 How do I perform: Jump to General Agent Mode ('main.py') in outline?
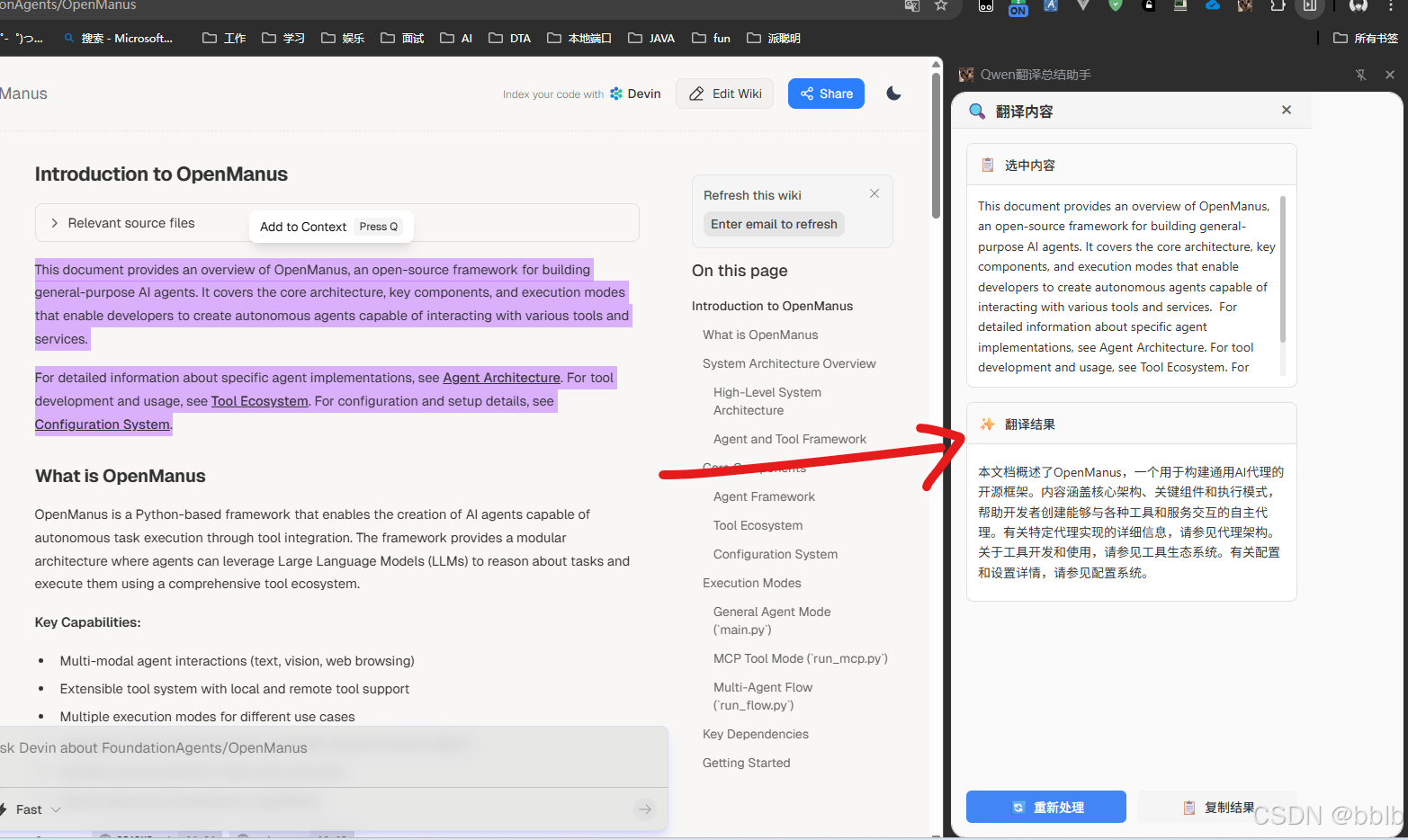(x=772, y=621)
